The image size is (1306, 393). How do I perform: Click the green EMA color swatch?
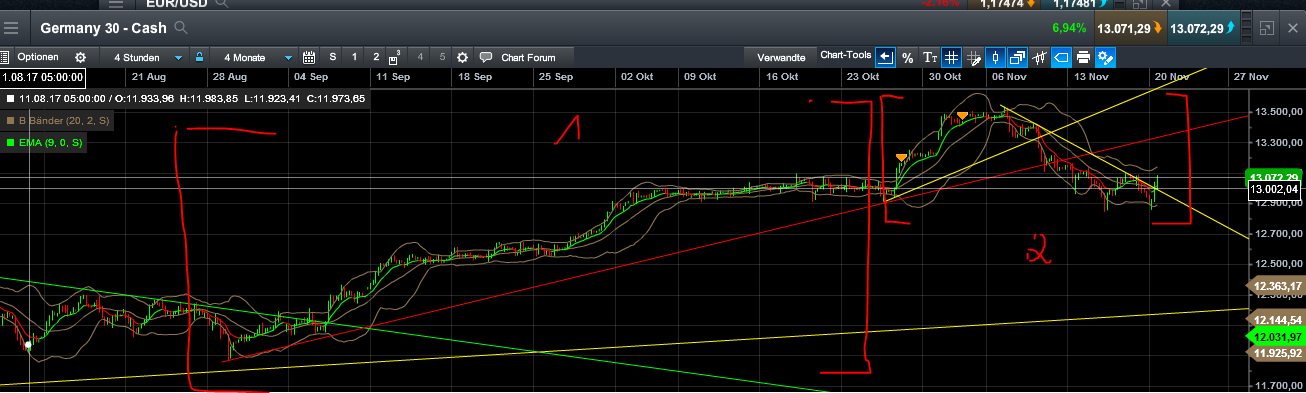10,144
